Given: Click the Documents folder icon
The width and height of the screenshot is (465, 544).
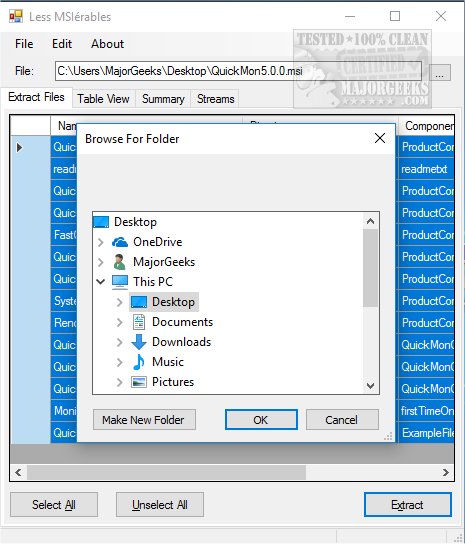Looking at the screenshot, I should tap(139, 322).
